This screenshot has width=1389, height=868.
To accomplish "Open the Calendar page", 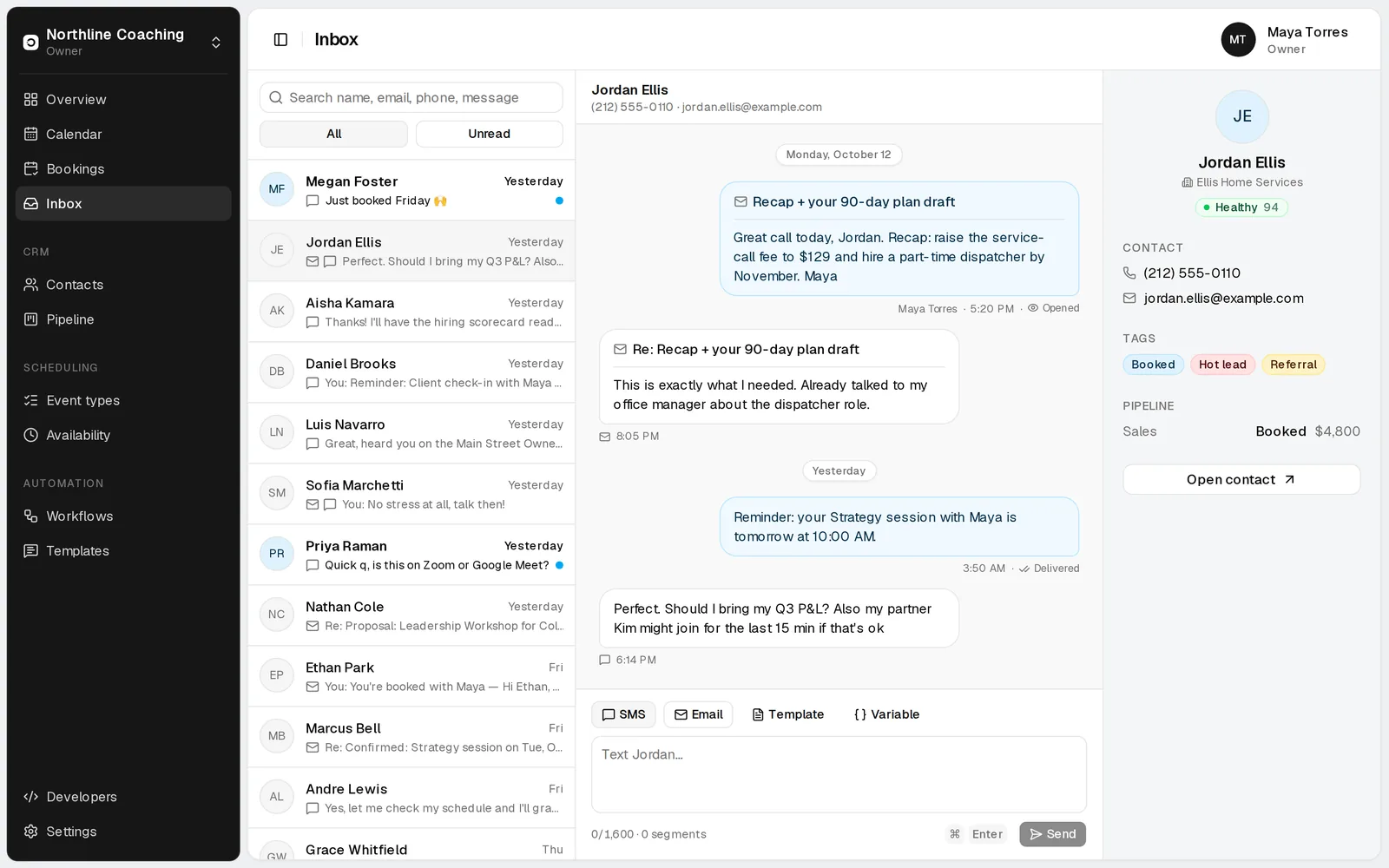I will pyautogui.click(x=123, y=135).
